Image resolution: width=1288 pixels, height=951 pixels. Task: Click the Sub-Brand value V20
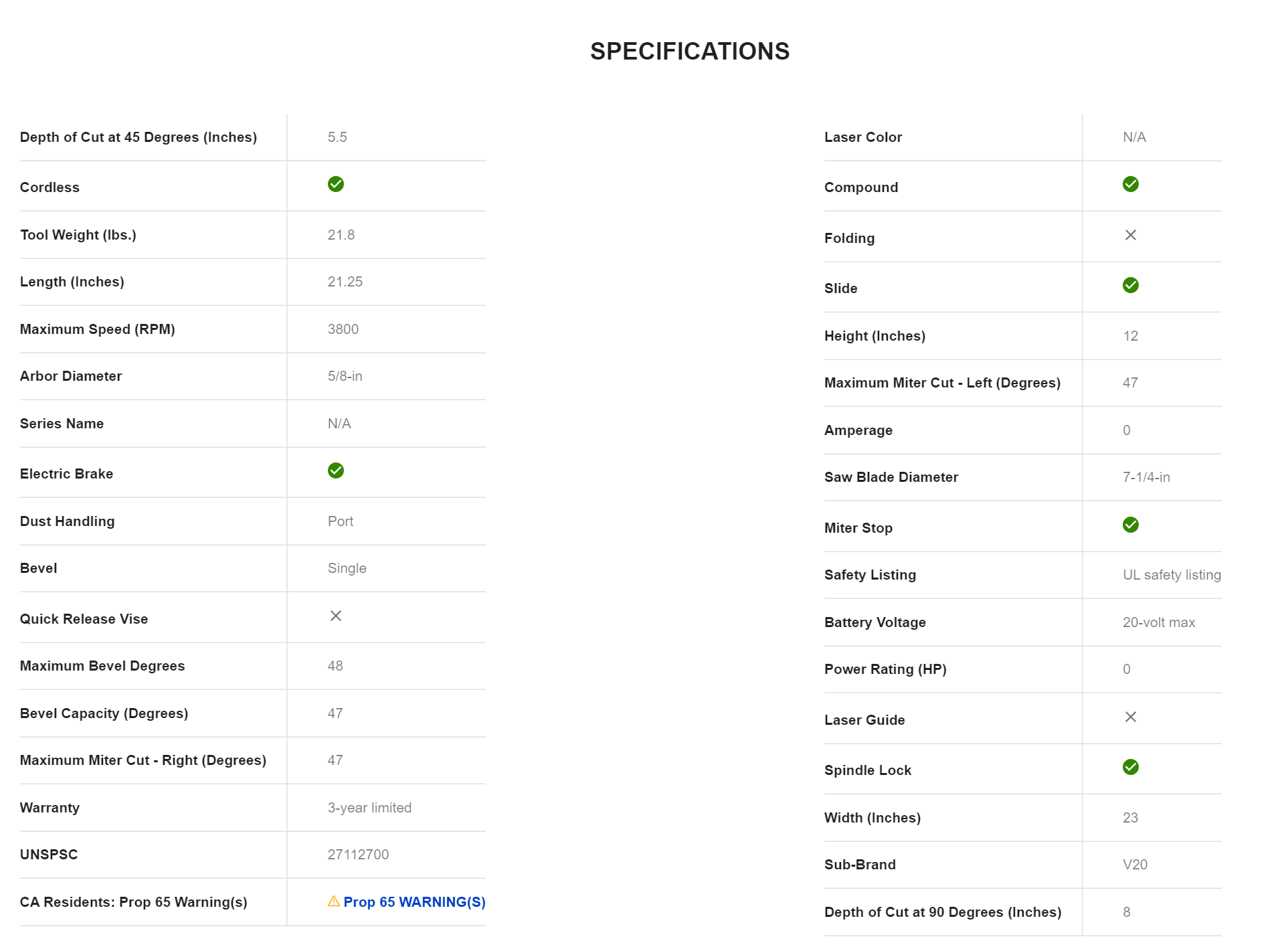tap(1135, 865)
